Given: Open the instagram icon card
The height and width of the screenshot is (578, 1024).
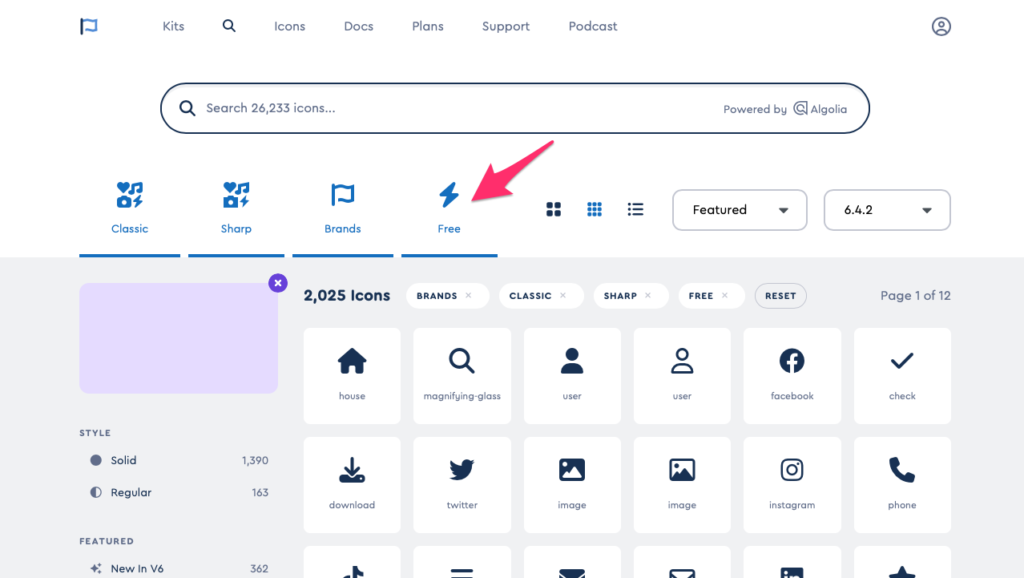Looking at the screenshot, I should point(792,485).
